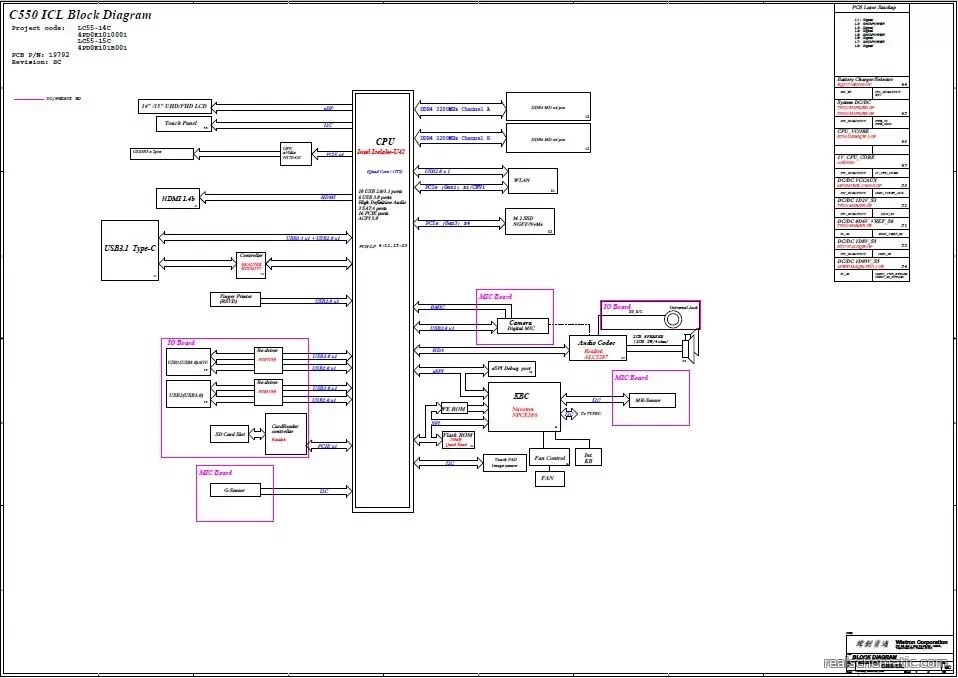Click the Project code label
Image resolution: width=958 pixels, height=678 pixels.
point(38,28)
